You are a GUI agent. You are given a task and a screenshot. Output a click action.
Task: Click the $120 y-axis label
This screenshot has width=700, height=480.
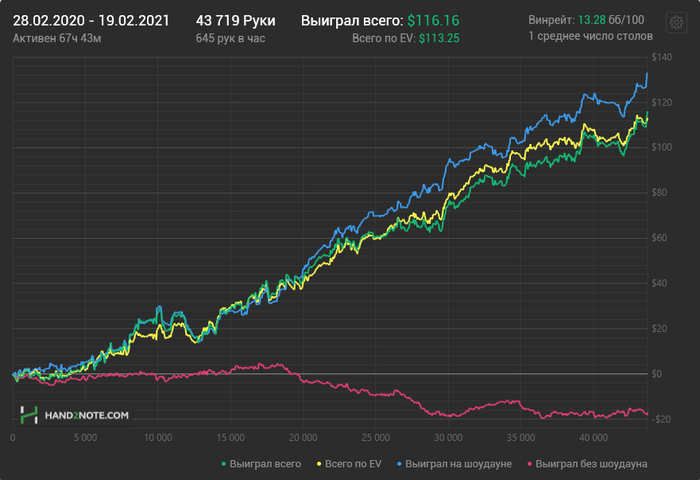point(662,102)
